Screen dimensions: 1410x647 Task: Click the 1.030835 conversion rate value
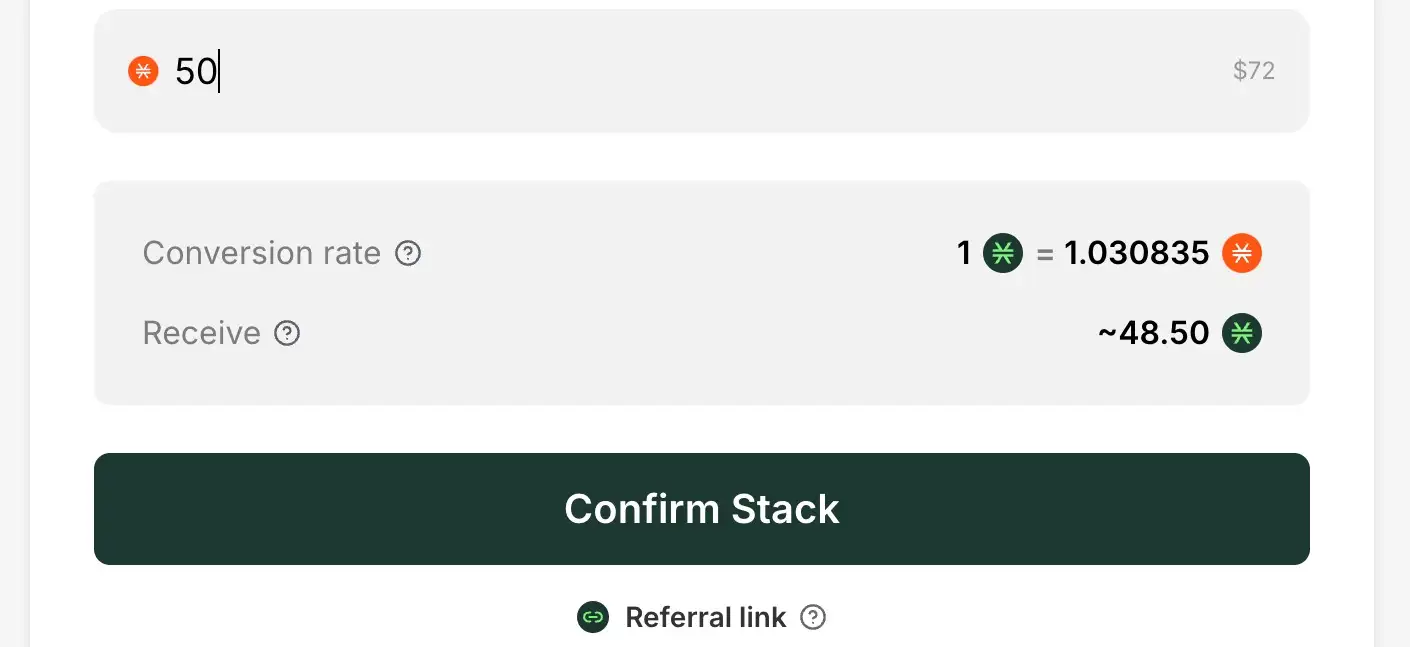1136,253
